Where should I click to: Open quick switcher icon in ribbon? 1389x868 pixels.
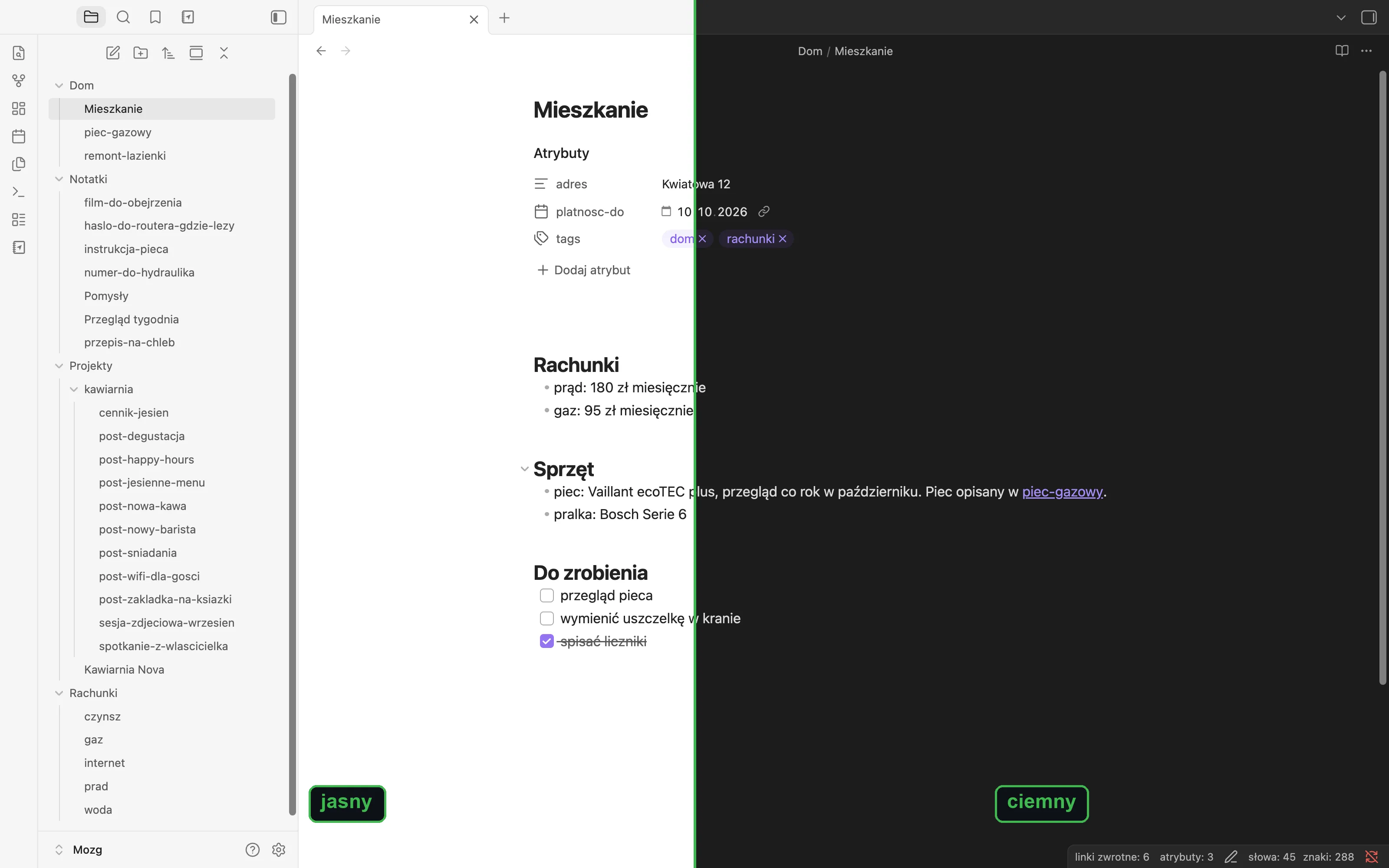point(19,53)
